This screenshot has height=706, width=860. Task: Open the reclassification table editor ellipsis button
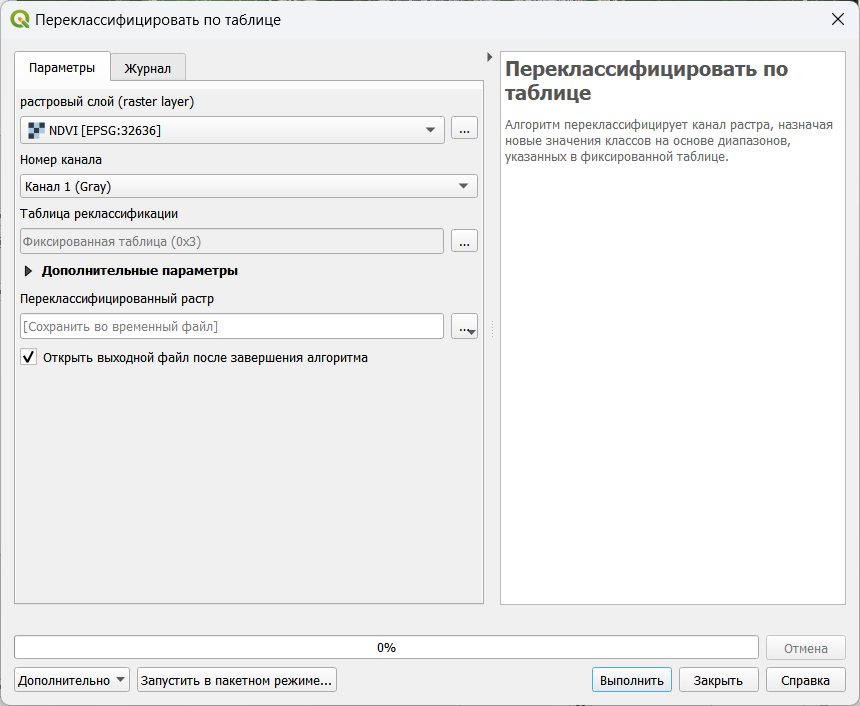pos(464,241)
